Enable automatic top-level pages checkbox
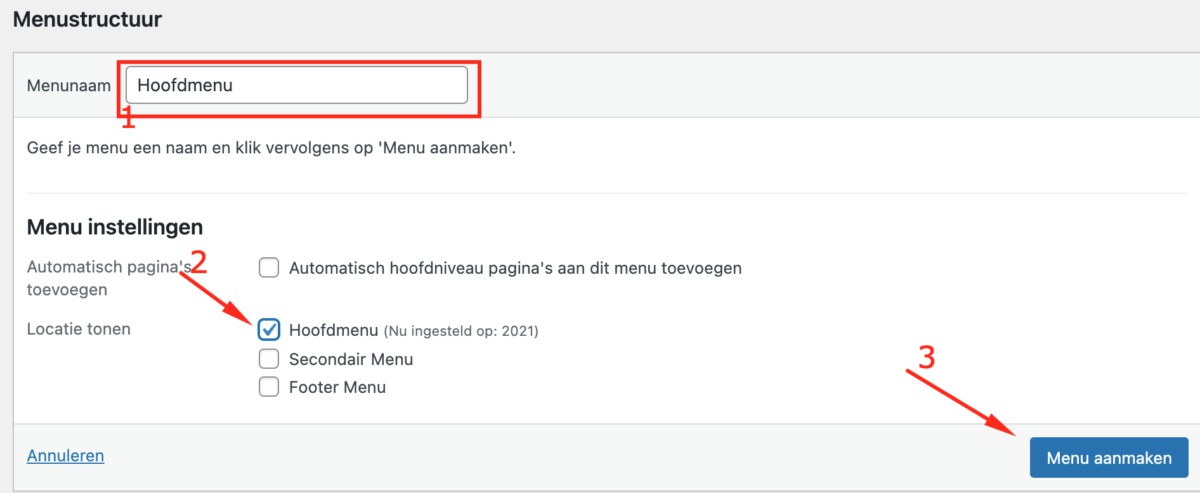The width and height of the screenshot is (1200, 493). (268, 268)
